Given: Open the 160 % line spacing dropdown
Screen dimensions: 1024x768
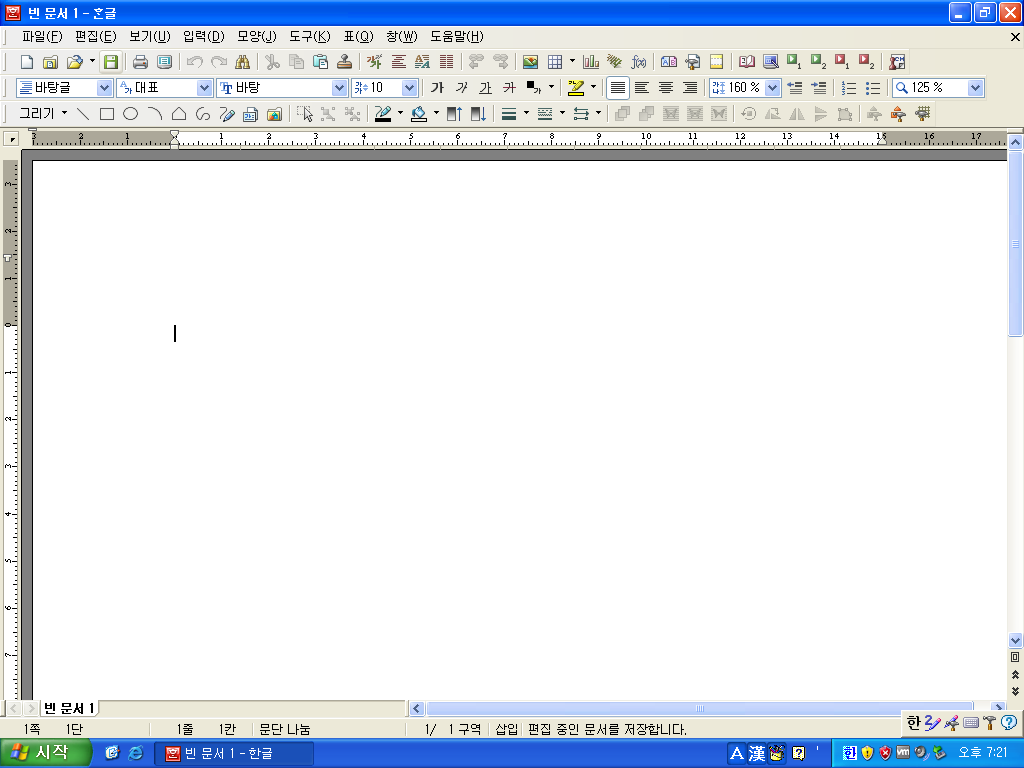Looking at the screenshot, I should click(773, 88).
